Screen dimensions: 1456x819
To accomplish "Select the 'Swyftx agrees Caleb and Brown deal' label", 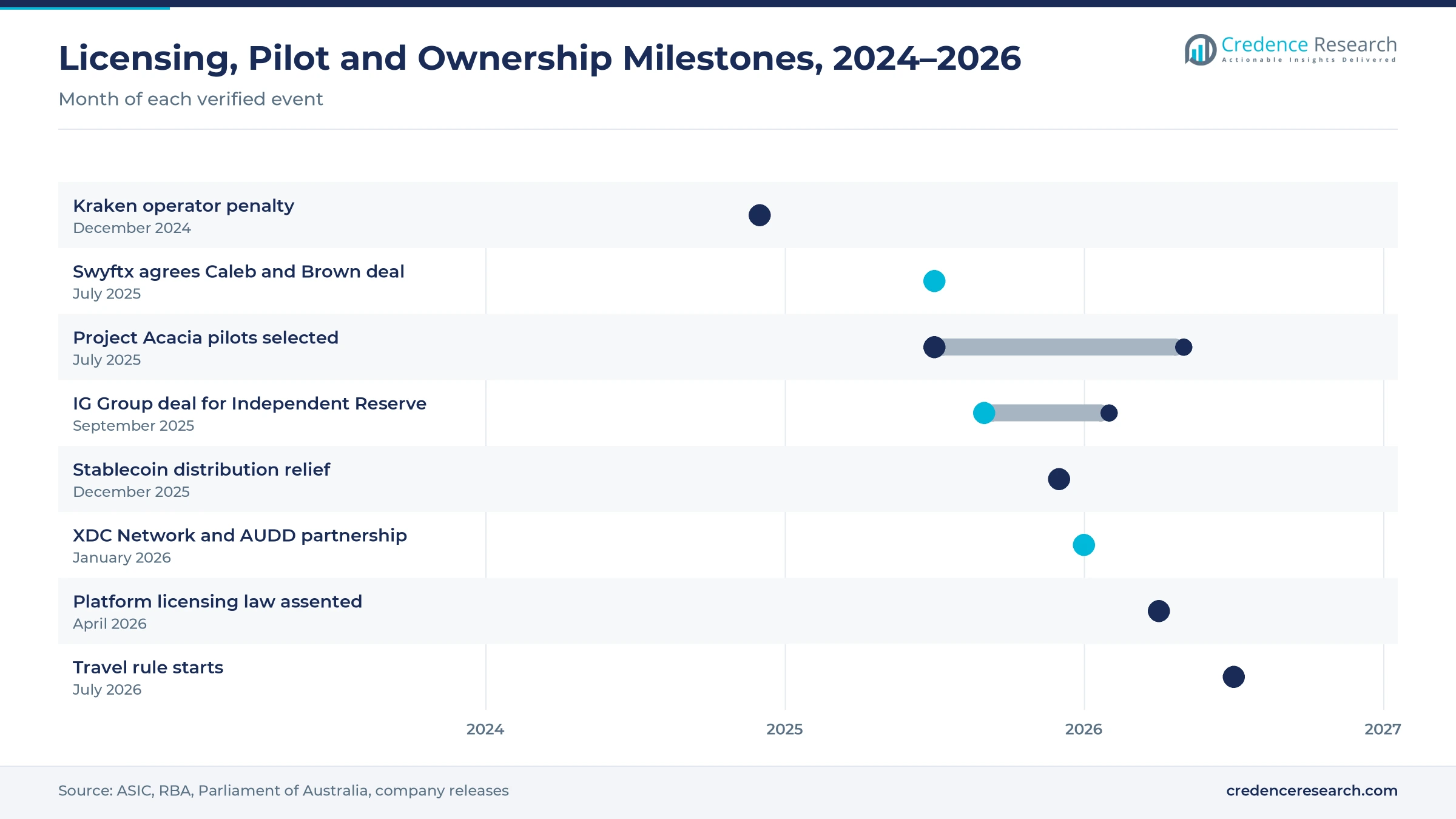I will click(x=238, y=272).
